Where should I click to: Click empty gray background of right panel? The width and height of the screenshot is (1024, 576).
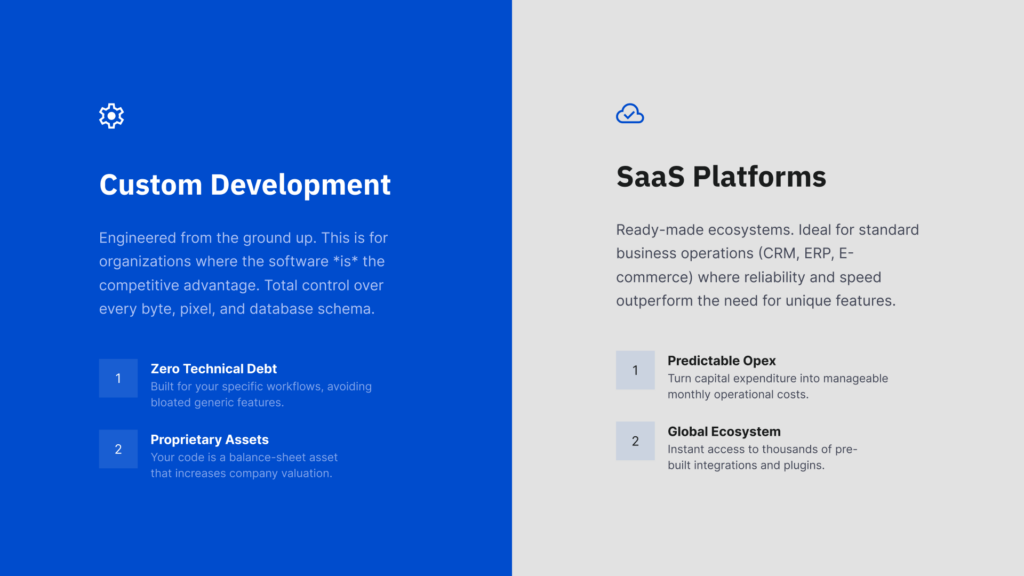(800, 530)
